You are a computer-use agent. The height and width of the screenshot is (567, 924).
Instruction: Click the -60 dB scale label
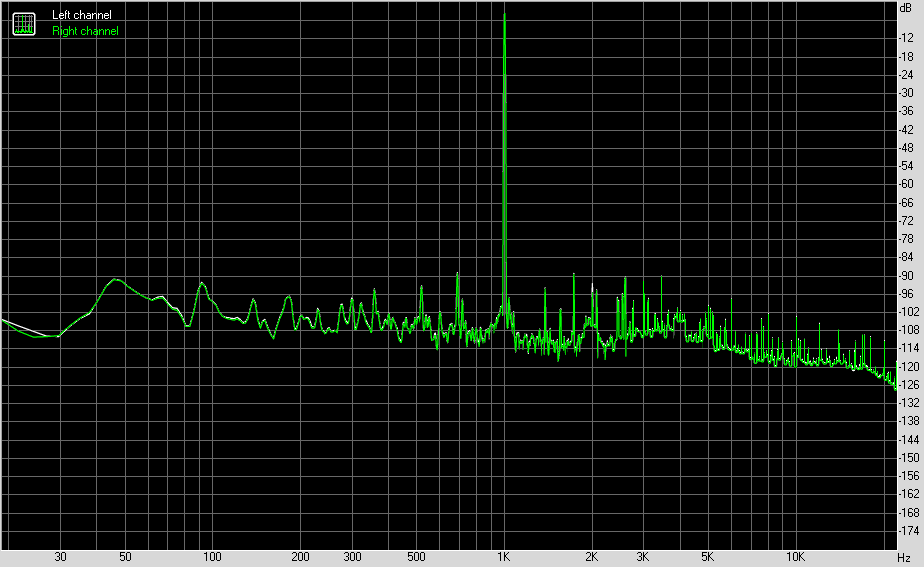pyautogui.click(x=906, y=184)
